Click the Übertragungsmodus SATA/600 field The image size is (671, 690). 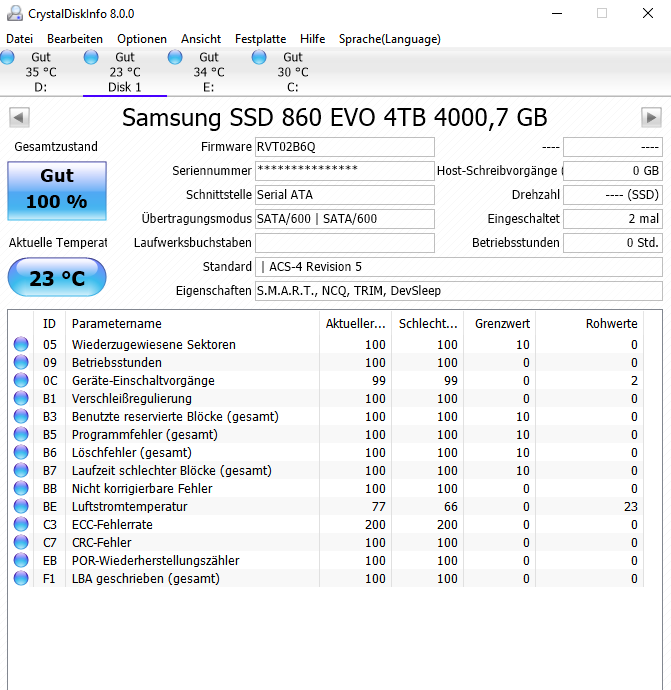point(345,219)
